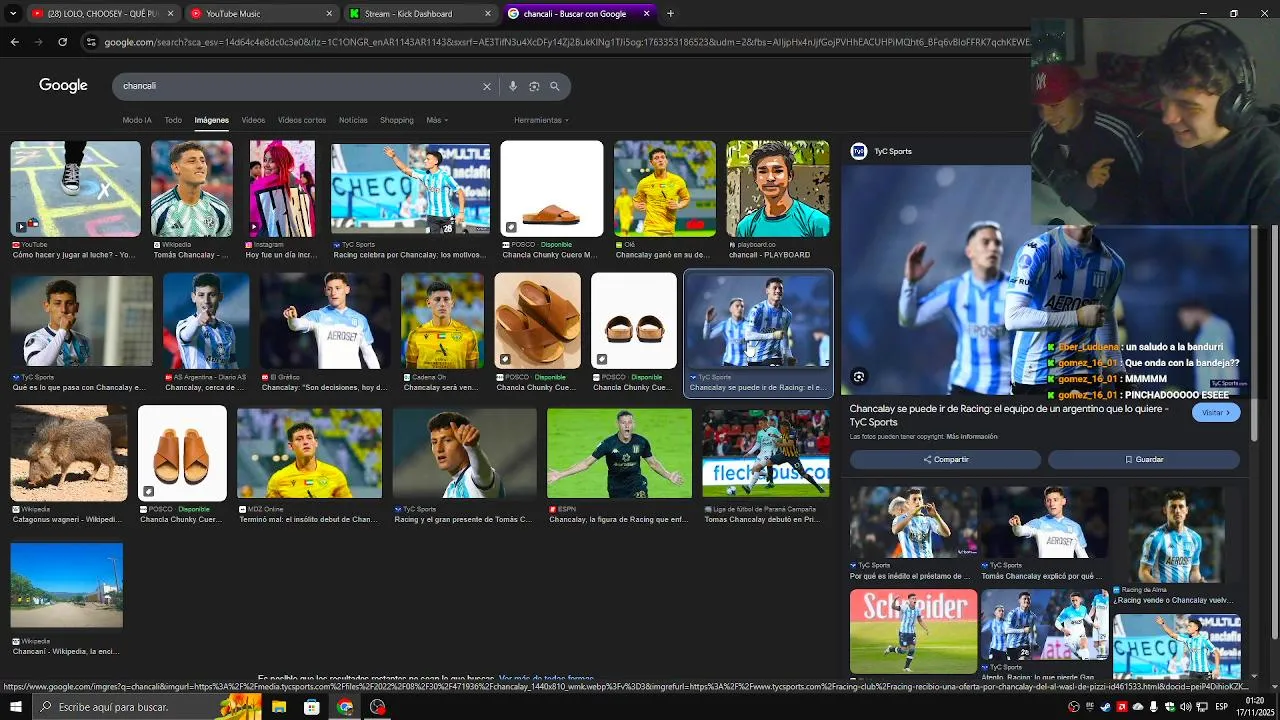Select Todo search tab
This screenshot has width=1280, height=720.
[x=173, y=120]
